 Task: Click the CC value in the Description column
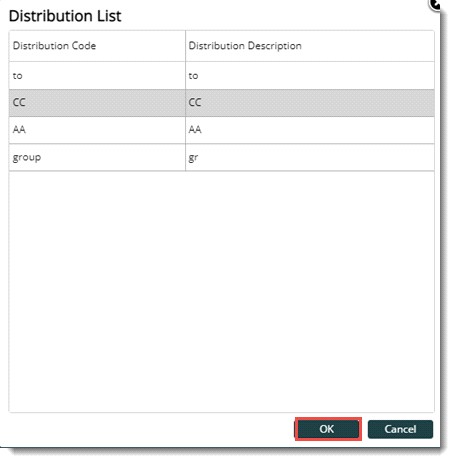pyautogui.click(x=310, y=103)
